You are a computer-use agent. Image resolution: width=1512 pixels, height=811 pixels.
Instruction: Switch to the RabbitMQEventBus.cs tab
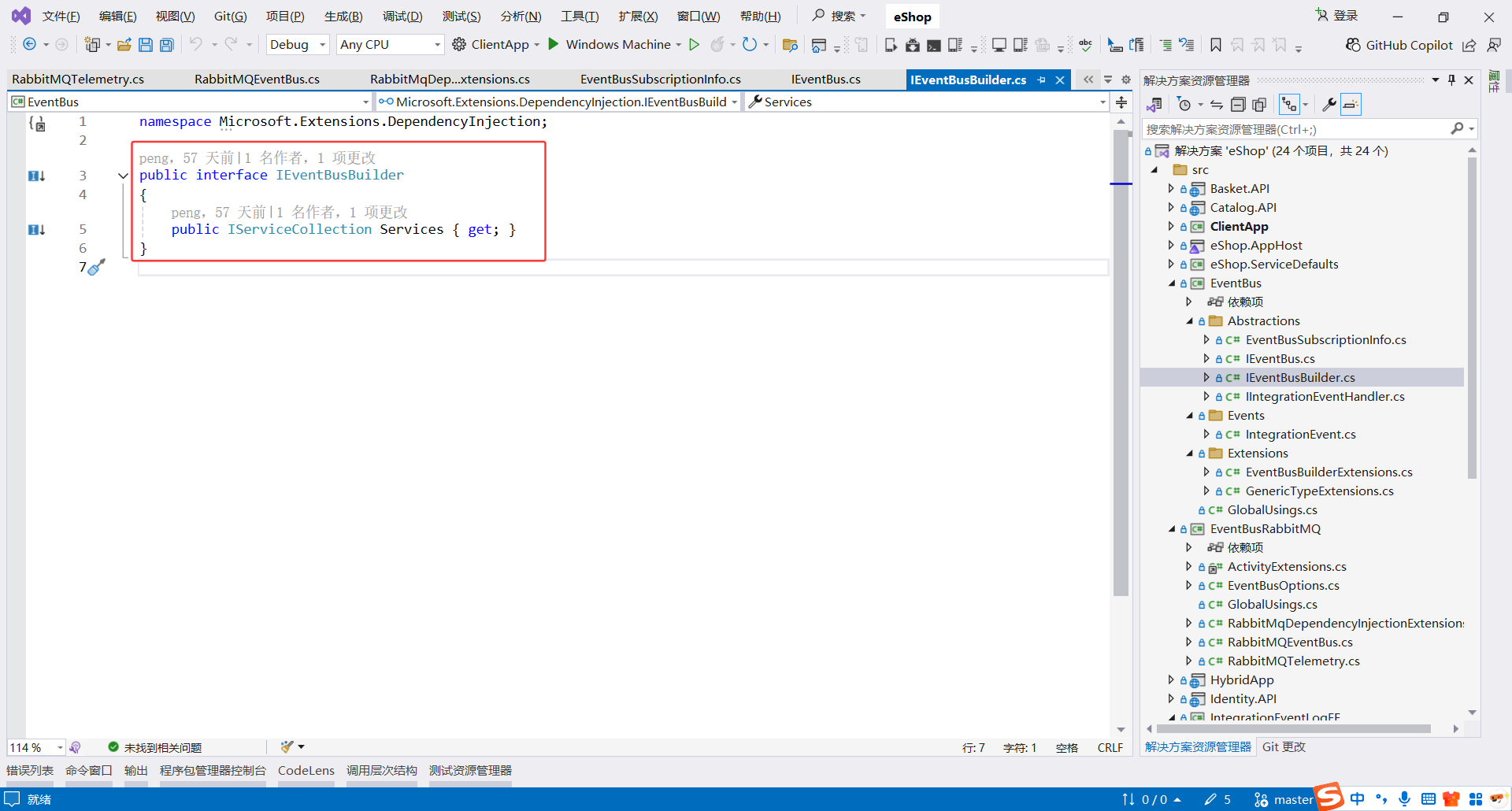point(257,80)
